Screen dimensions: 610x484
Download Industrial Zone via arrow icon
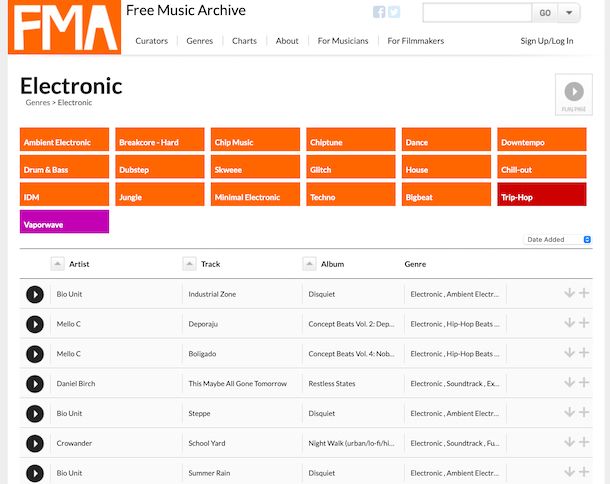pyautogui.click(x=569, y=293)
